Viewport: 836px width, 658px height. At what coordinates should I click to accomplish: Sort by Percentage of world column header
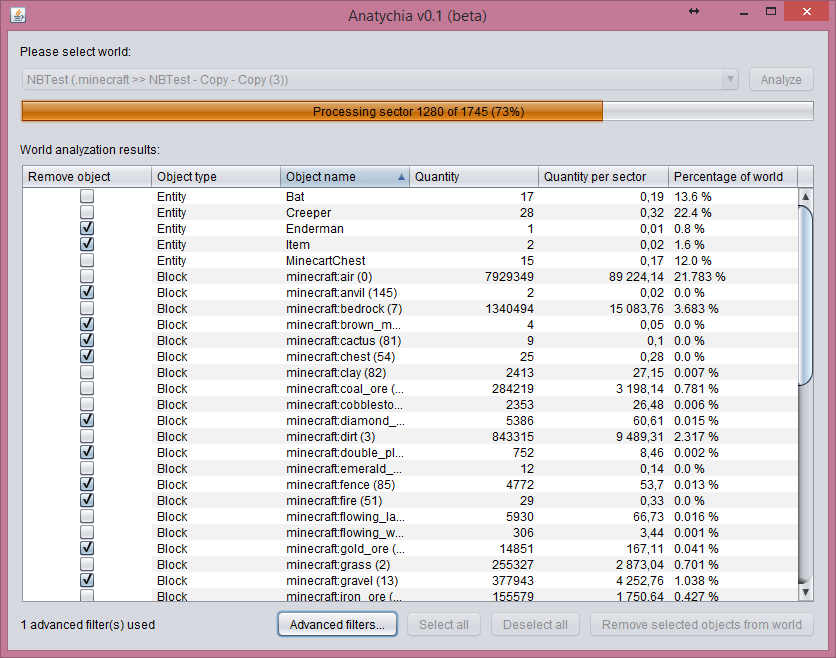pos(733,177)
